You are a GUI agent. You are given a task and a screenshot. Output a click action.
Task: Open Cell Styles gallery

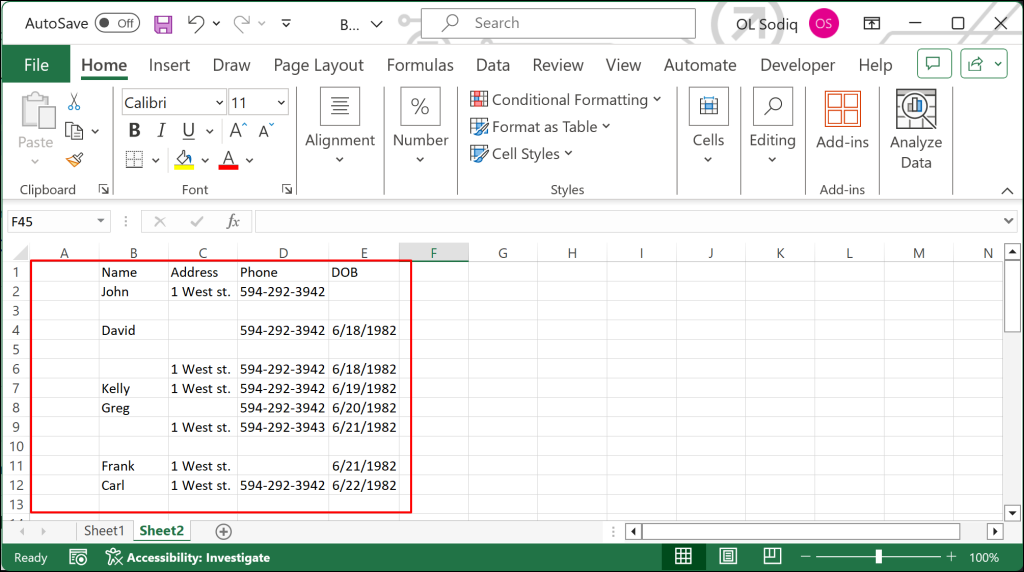click(521, 153)
